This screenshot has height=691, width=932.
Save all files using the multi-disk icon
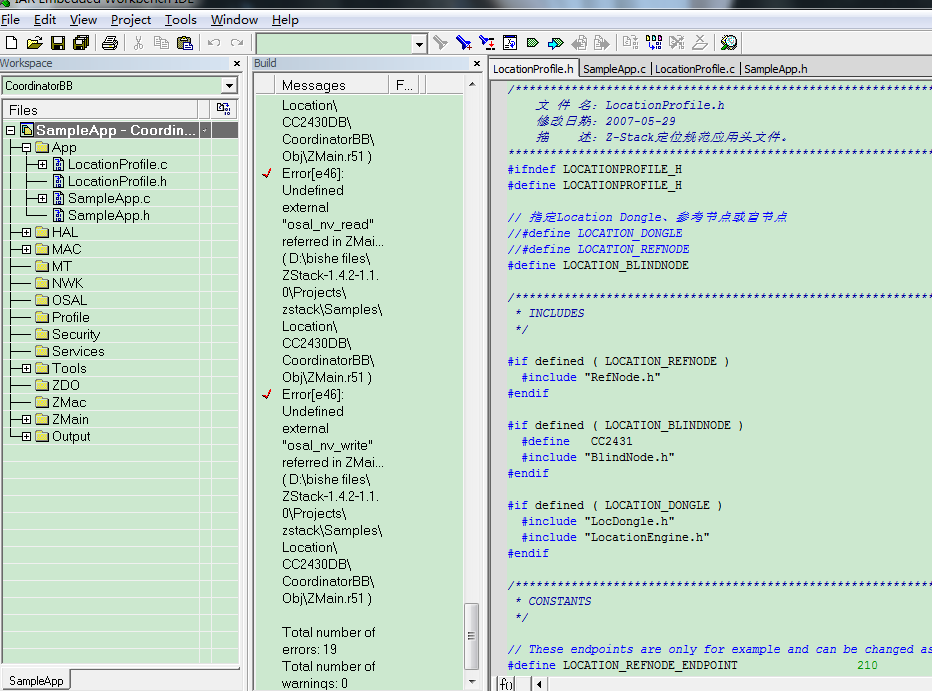pos(81,43)
